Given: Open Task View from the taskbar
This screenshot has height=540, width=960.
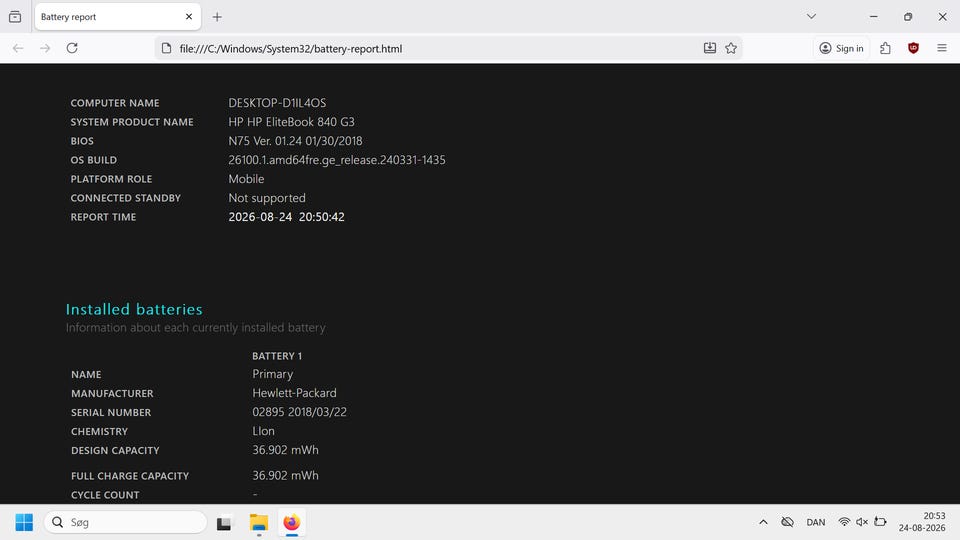Looking at the screenshot, I should pyautogui.click(x=224, y=523).
